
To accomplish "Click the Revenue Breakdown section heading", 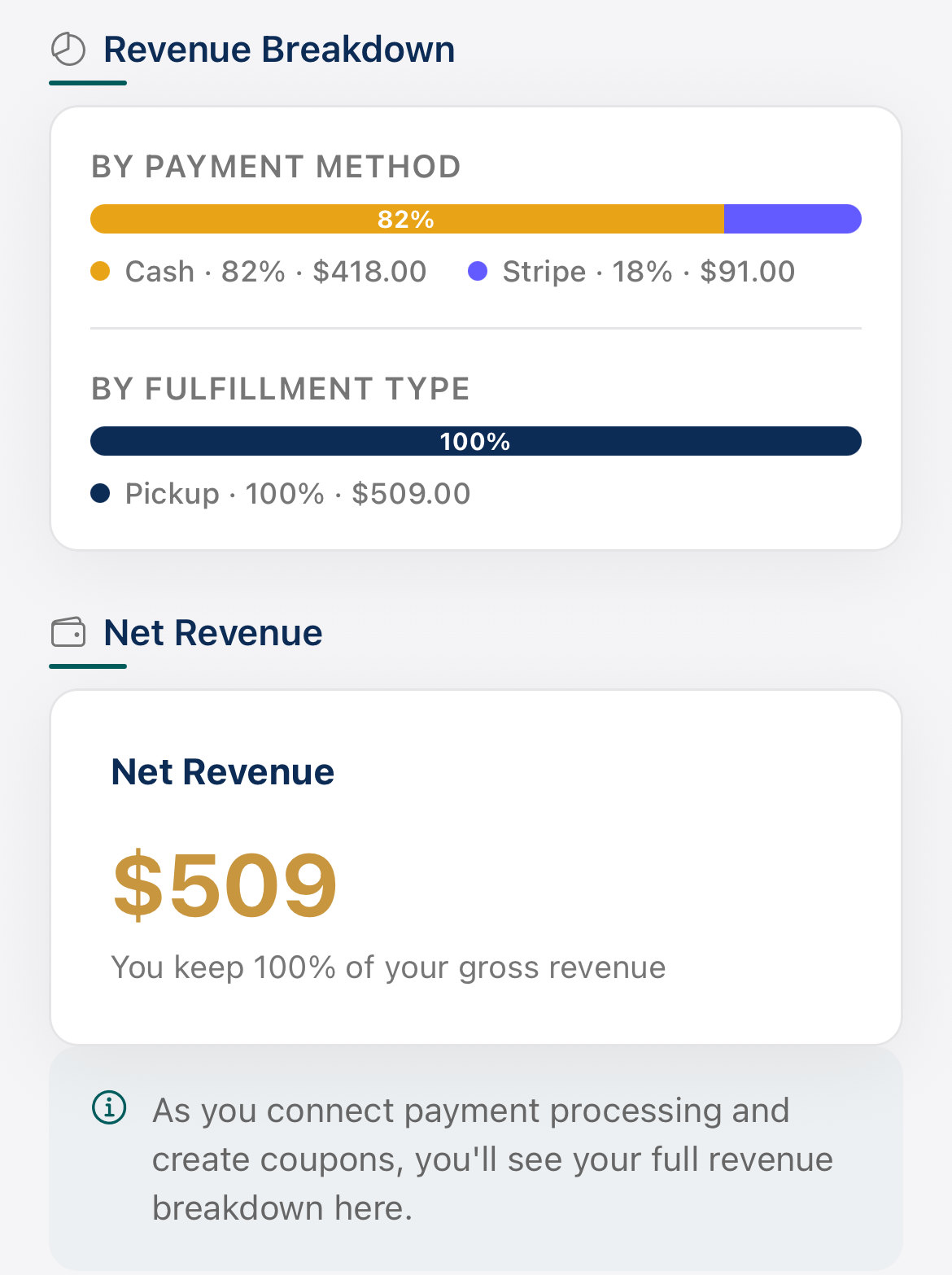I will click(279, 50).
